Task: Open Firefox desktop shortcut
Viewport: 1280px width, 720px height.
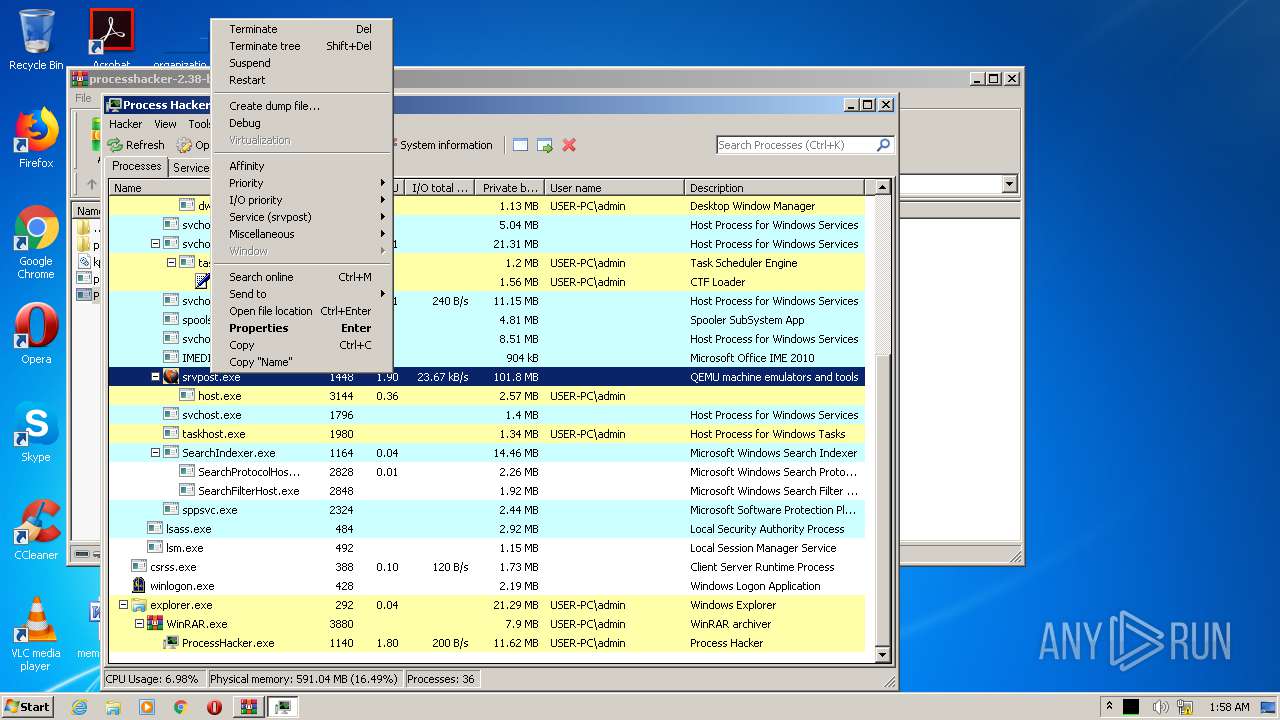Action: (x=36, y=138)
